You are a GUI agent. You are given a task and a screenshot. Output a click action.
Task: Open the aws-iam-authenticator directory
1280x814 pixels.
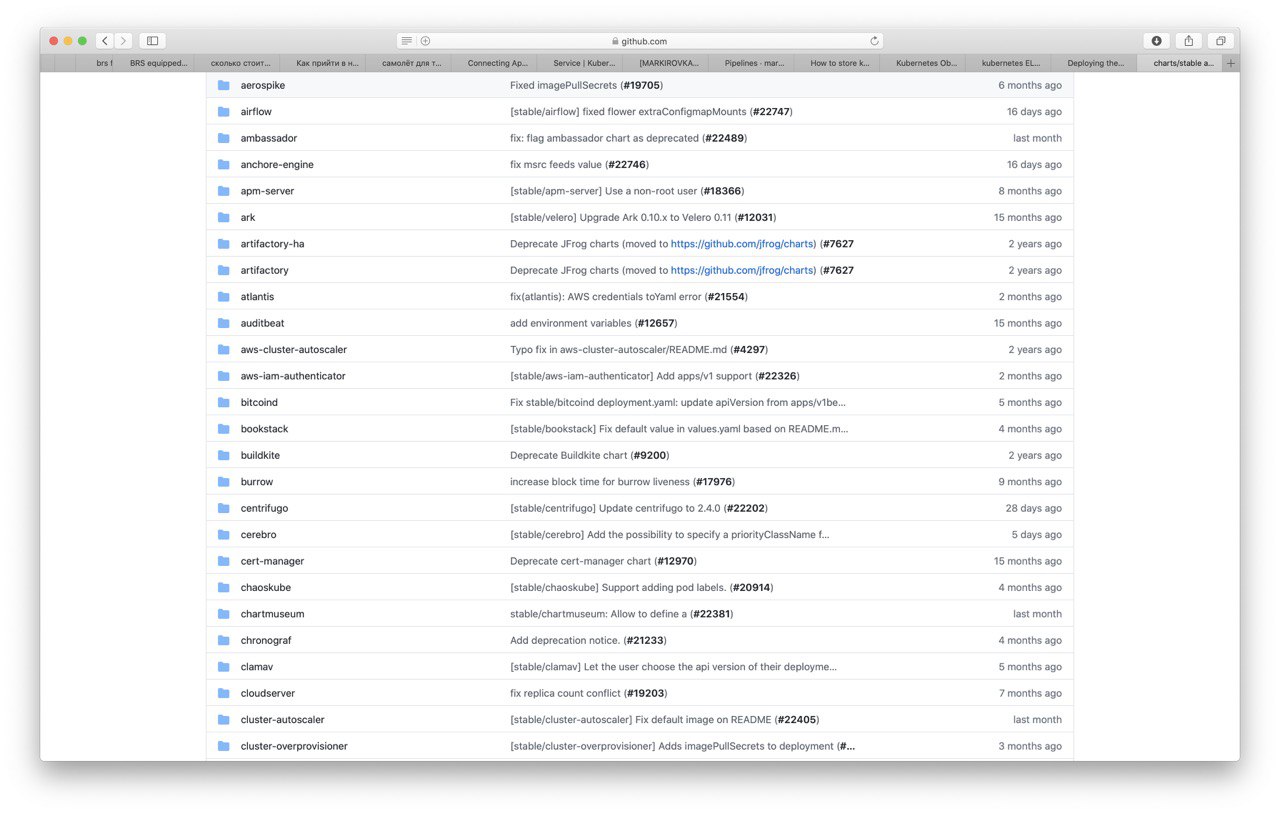293,376
